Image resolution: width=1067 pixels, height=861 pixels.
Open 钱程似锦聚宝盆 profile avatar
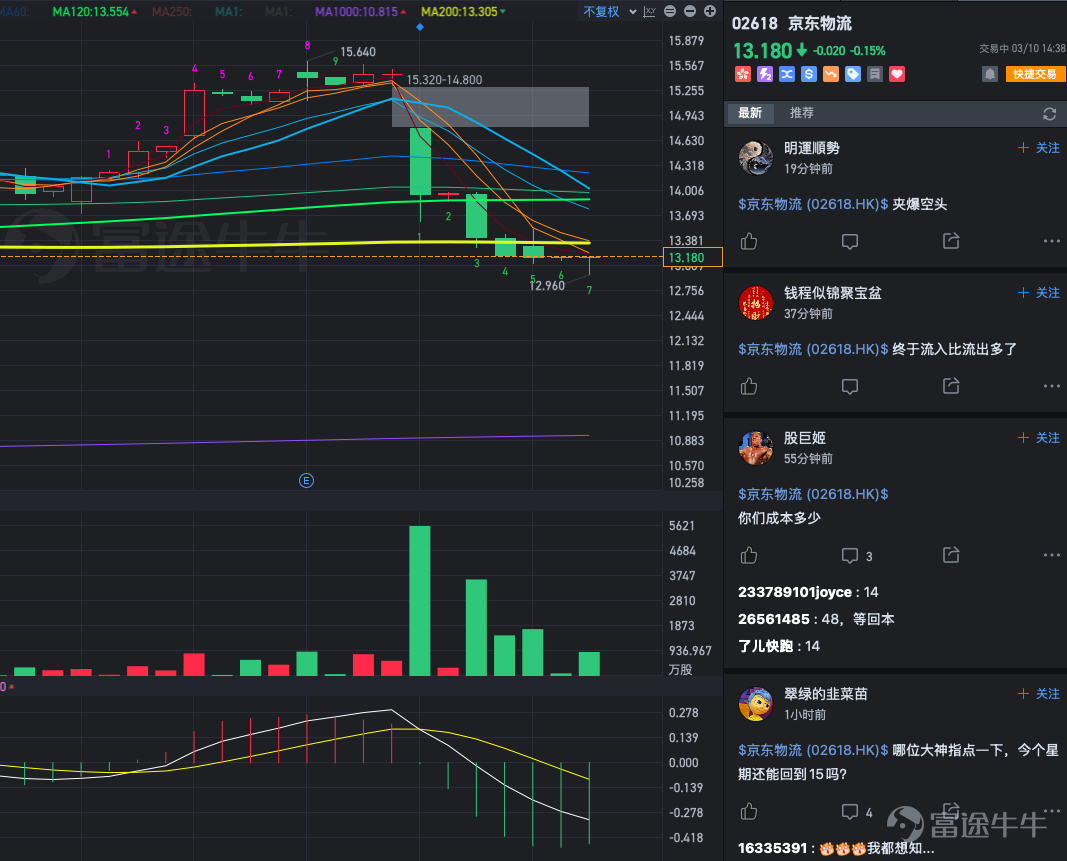(x=756, y=302)
